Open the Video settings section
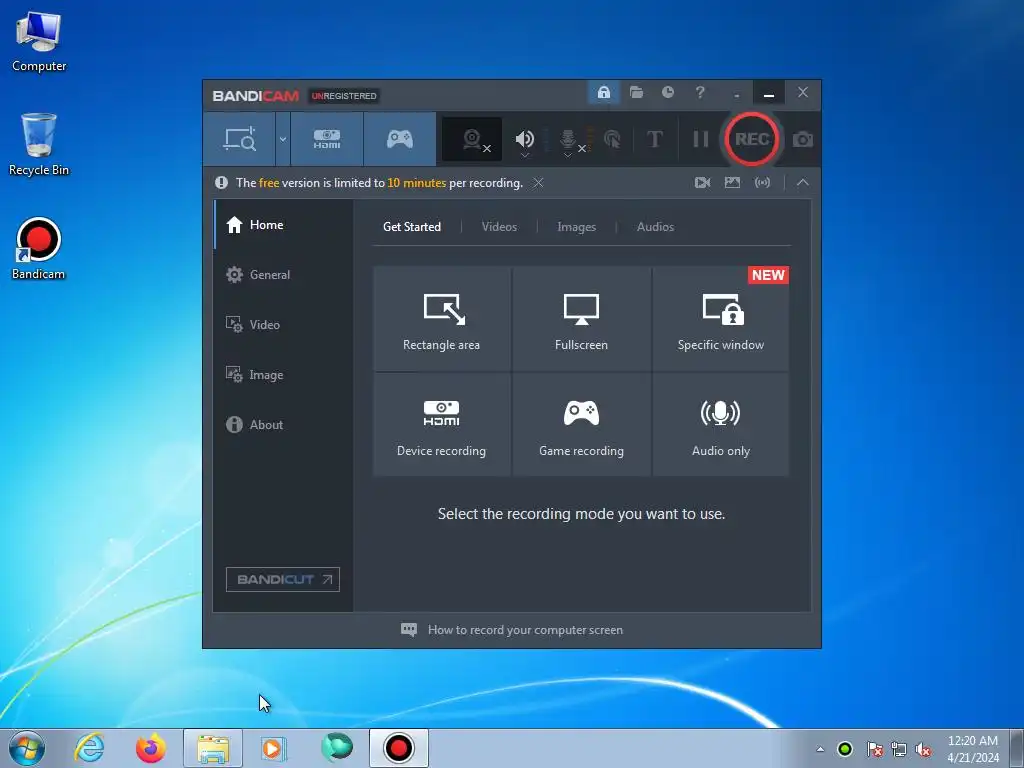The image size is (1024, 768). pos(283,325)
